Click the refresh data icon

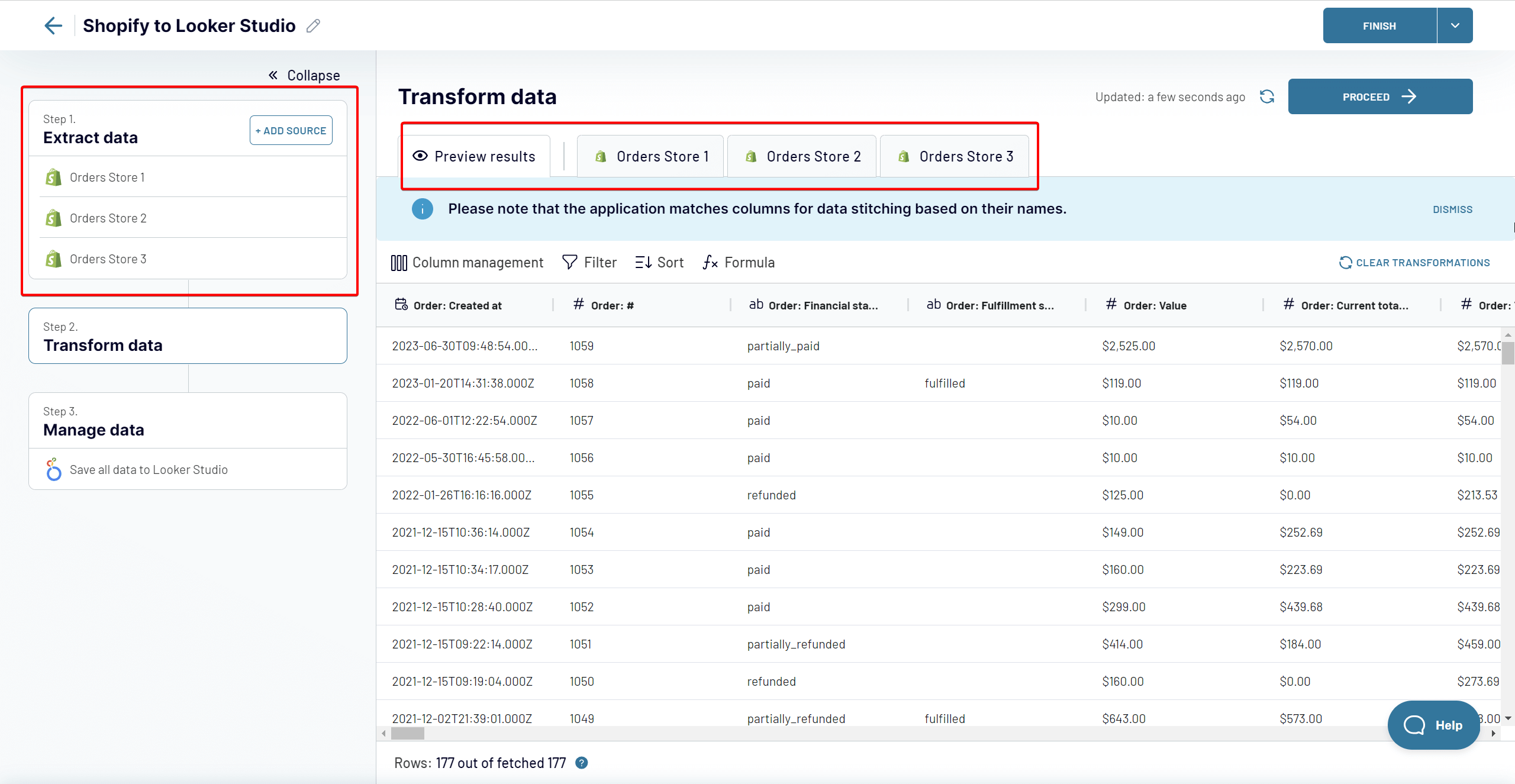[x=1266, y=96]
